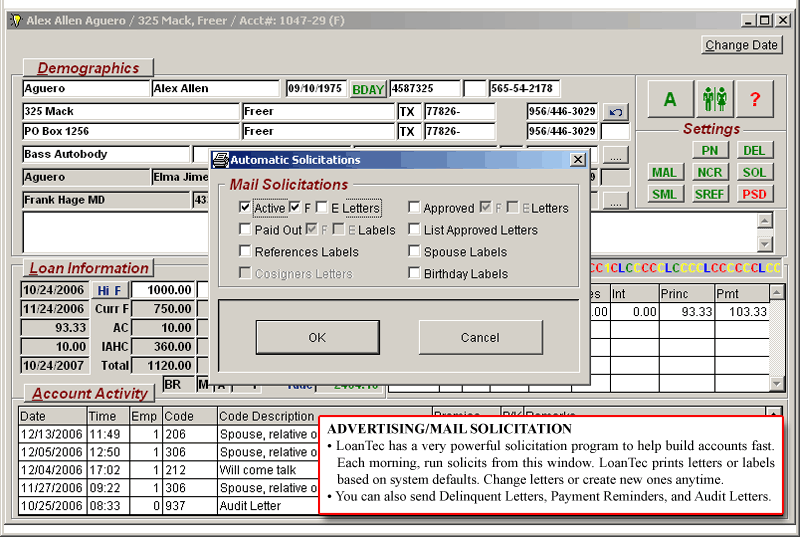Click the birth date field 09/10/1975

316,88
